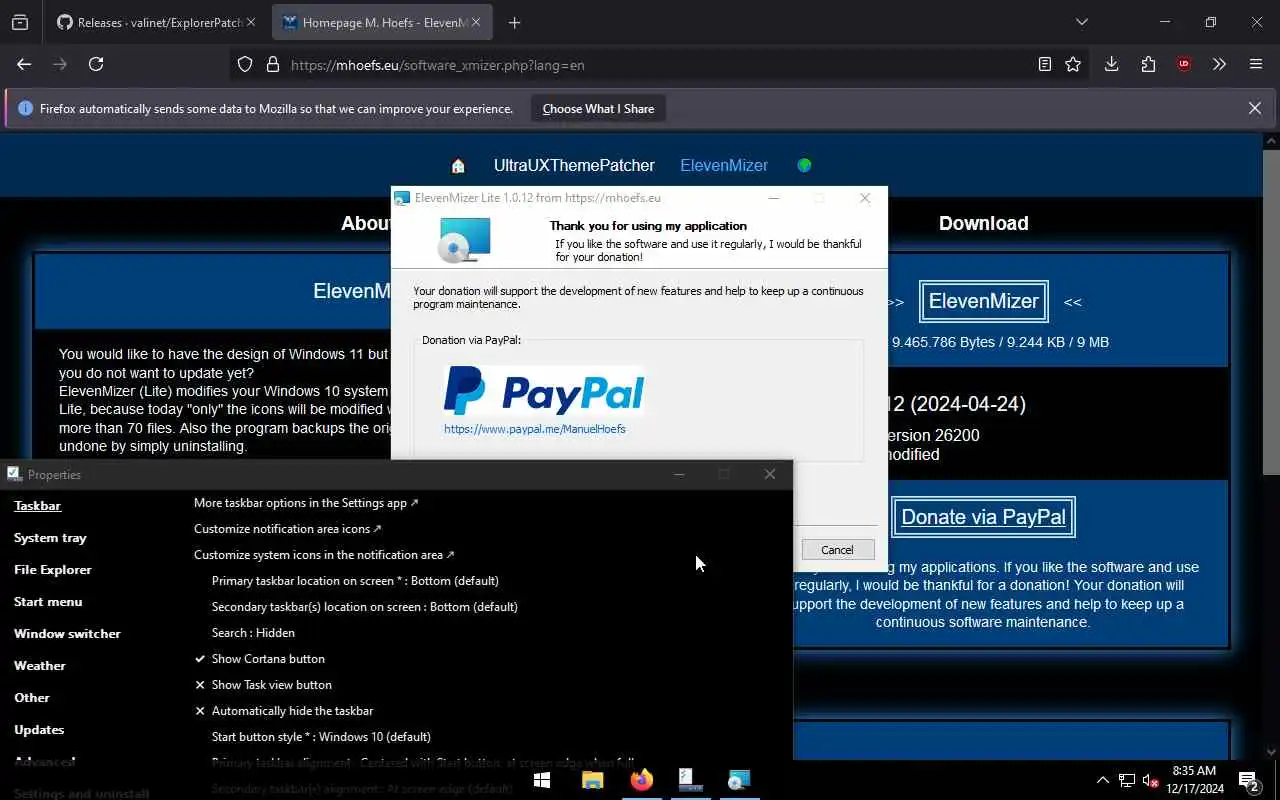Viewport: 1280px width, 800px height.
Task: Click Cancel in the ElevenMizer dialog
Action: pyautogui.click(x=837, y=550)
